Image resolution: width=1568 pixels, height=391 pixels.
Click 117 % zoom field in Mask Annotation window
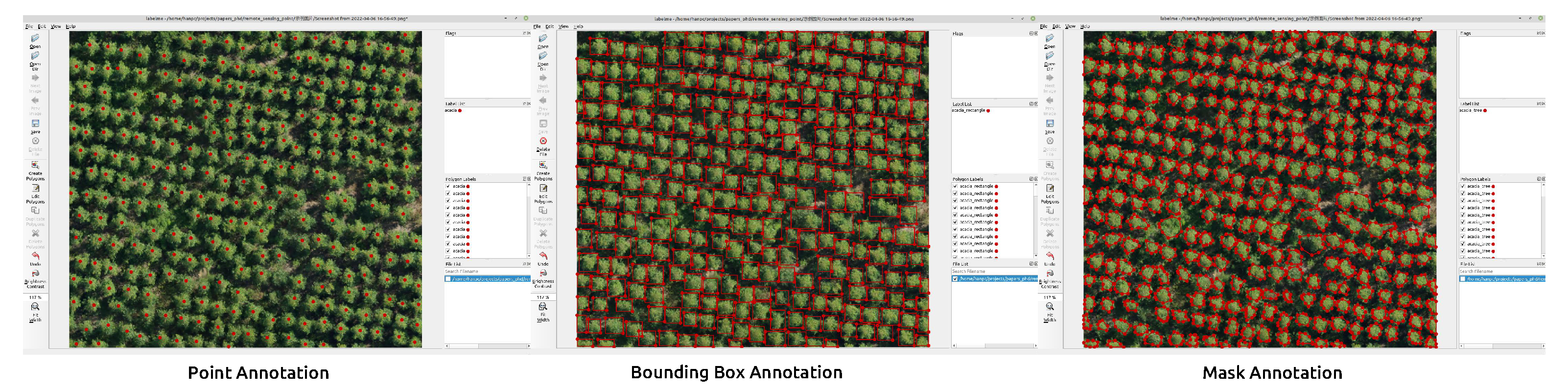[1050, 297]
